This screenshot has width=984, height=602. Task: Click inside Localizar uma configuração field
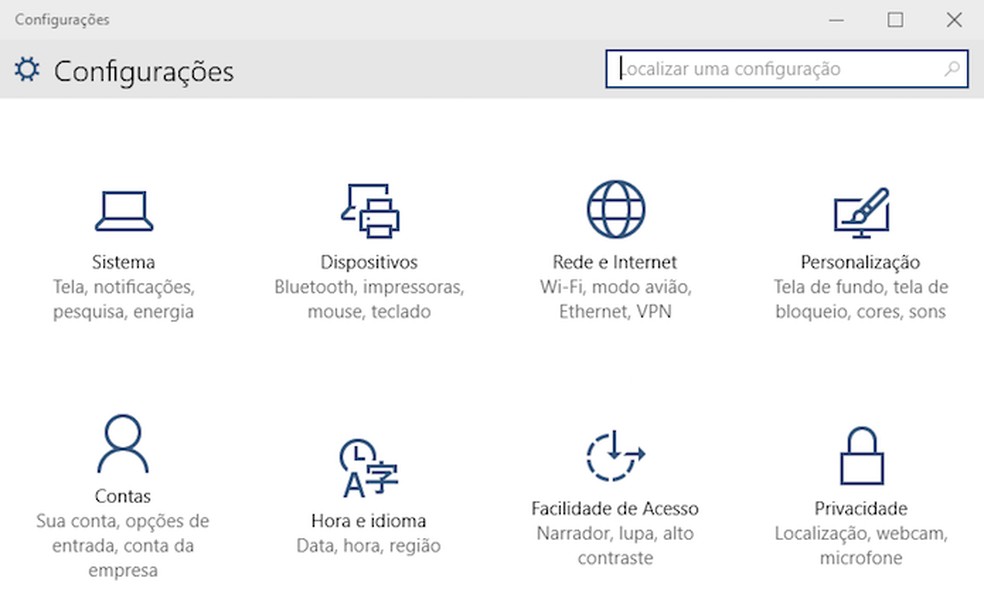click(780, 68)
